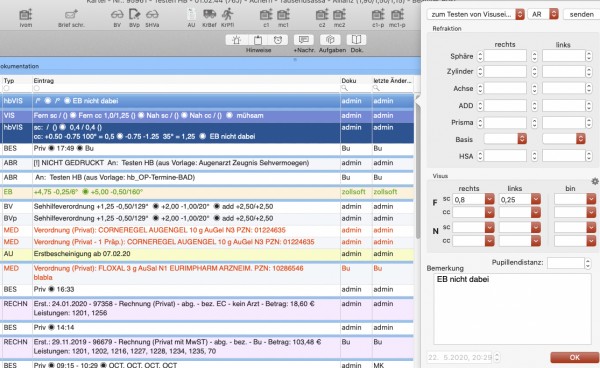600x368 pixels.
Task: Click the search icon under letzte Änder column
Action: click(x=376, y=88)
